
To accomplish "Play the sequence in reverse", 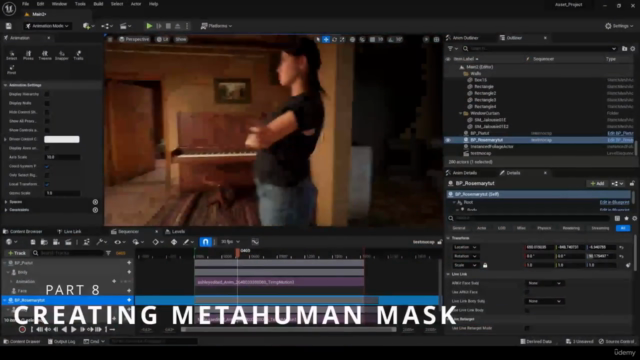I will pyautogui.click(x=64, y=329).
